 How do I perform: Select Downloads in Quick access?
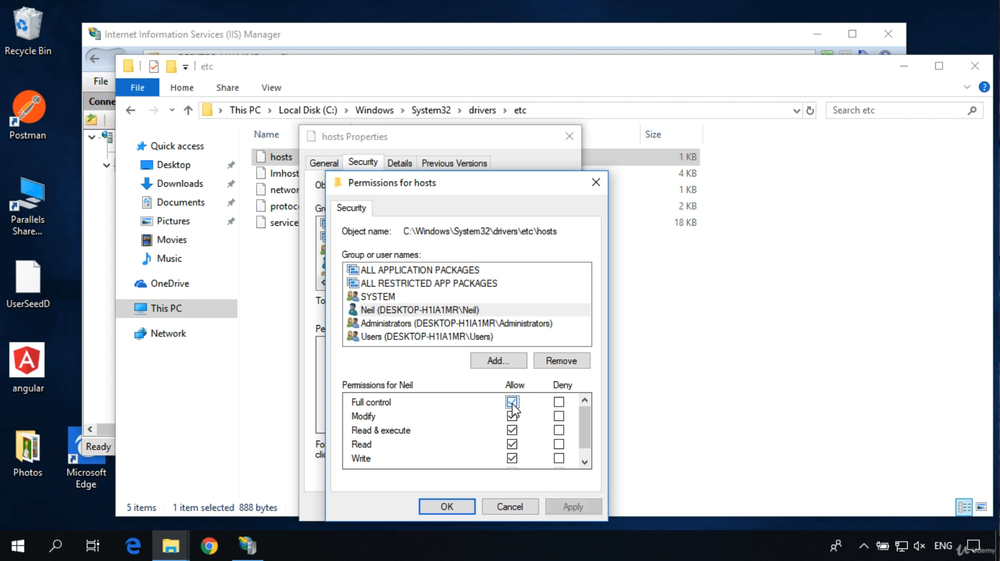pyautogui.click(x=180, y=184)
